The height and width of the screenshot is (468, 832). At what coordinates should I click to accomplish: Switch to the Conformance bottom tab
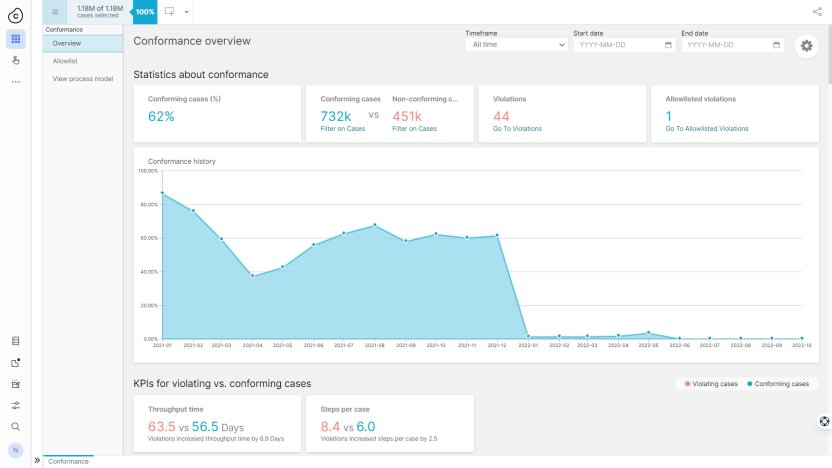click(68, 461)
